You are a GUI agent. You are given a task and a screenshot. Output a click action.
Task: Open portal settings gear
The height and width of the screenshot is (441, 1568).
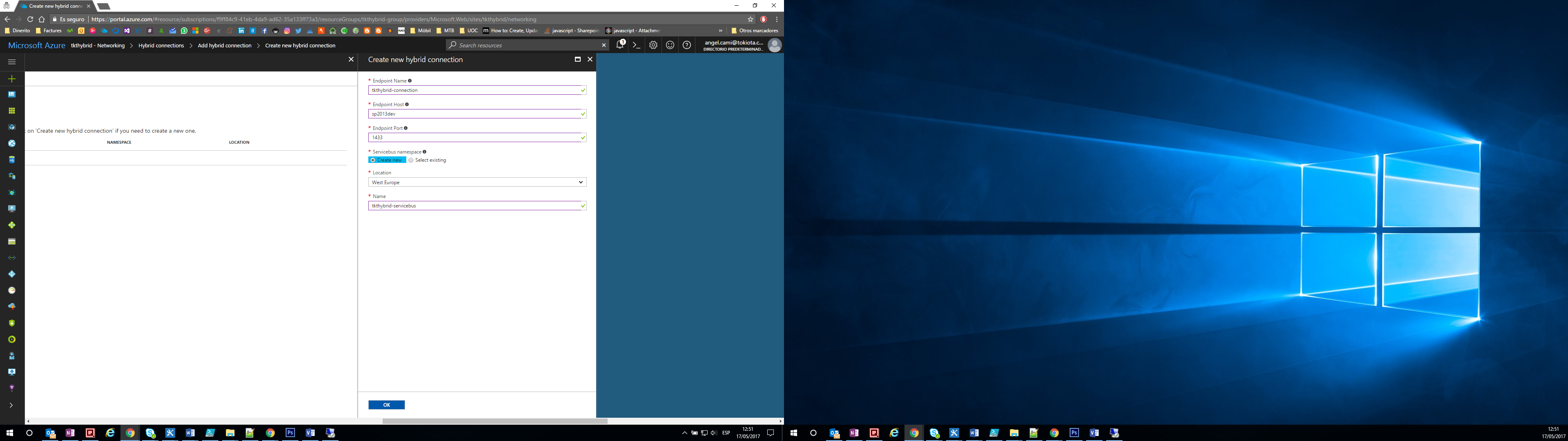click(653, 45)
